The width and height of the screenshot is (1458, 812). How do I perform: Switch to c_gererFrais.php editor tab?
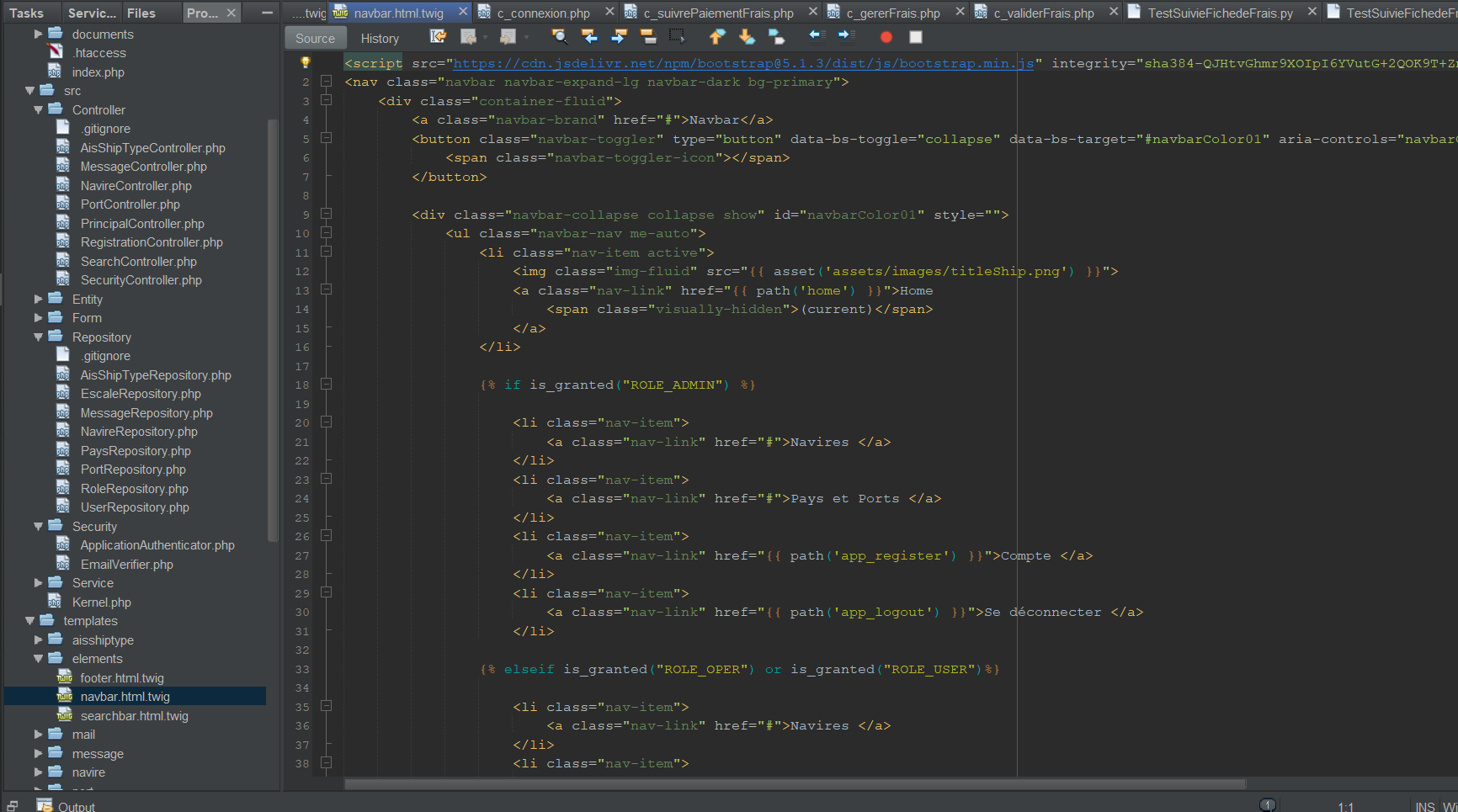click(893, 13)
